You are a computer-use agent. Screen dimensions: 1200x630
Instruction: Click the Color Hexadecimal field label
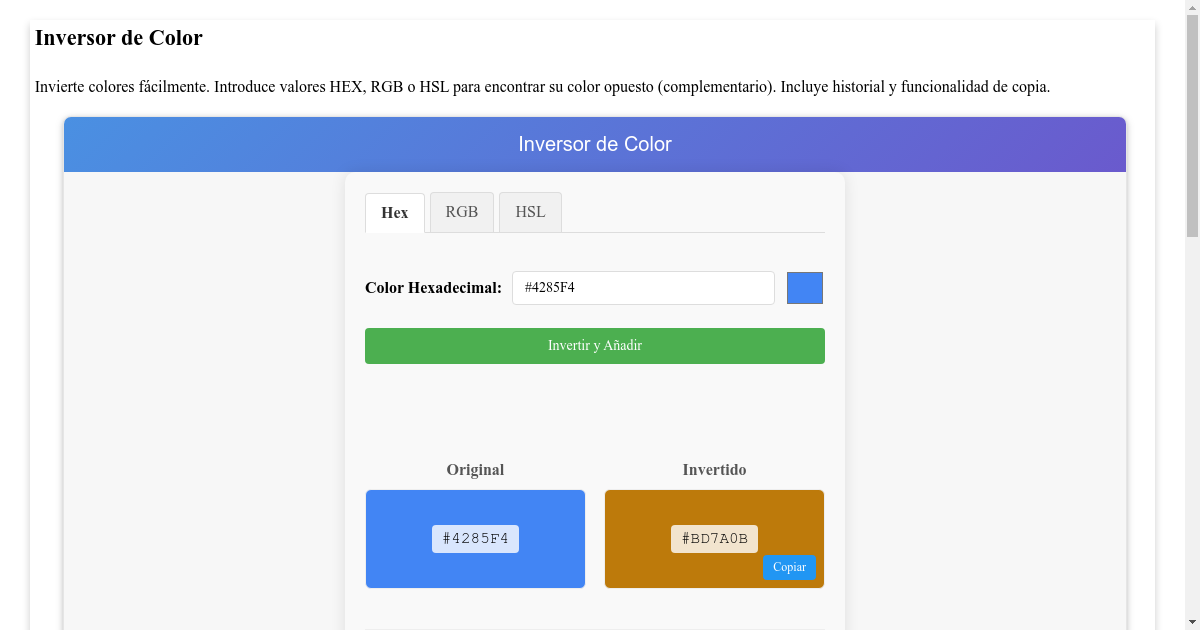coord(432,288)
